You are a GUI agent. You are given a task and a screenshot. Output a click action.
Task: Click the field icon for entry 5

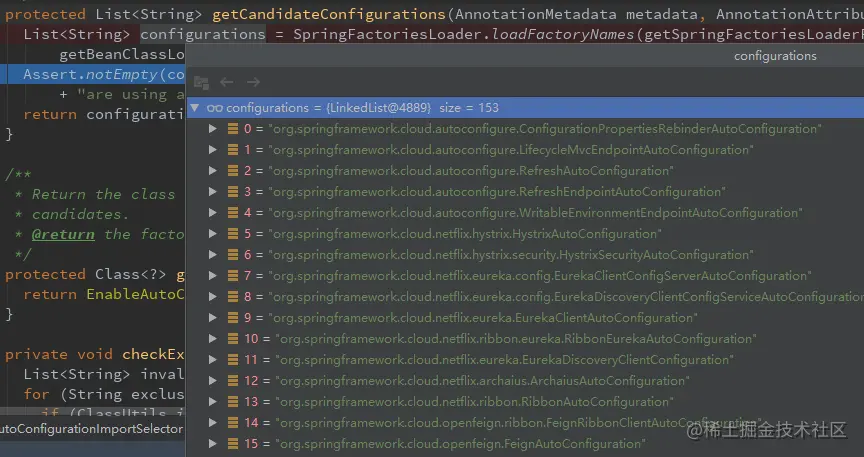(x=233, y=234)
